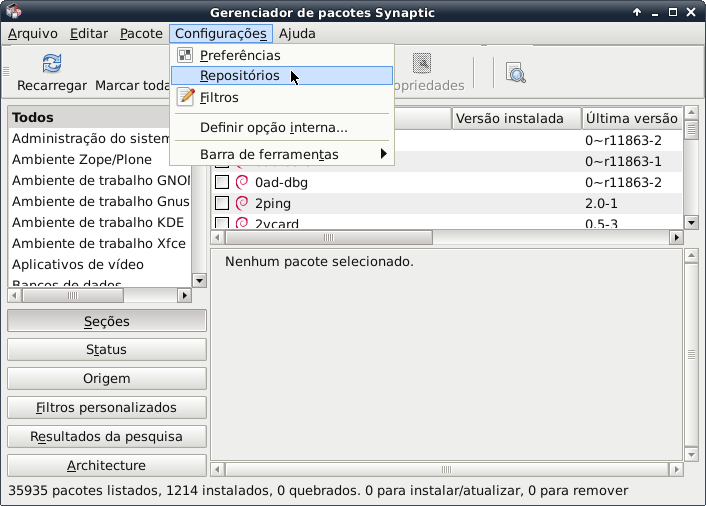Click package list scroll up arrow
The width and height of the screenshot is (706, 506).
click(691, 112)
